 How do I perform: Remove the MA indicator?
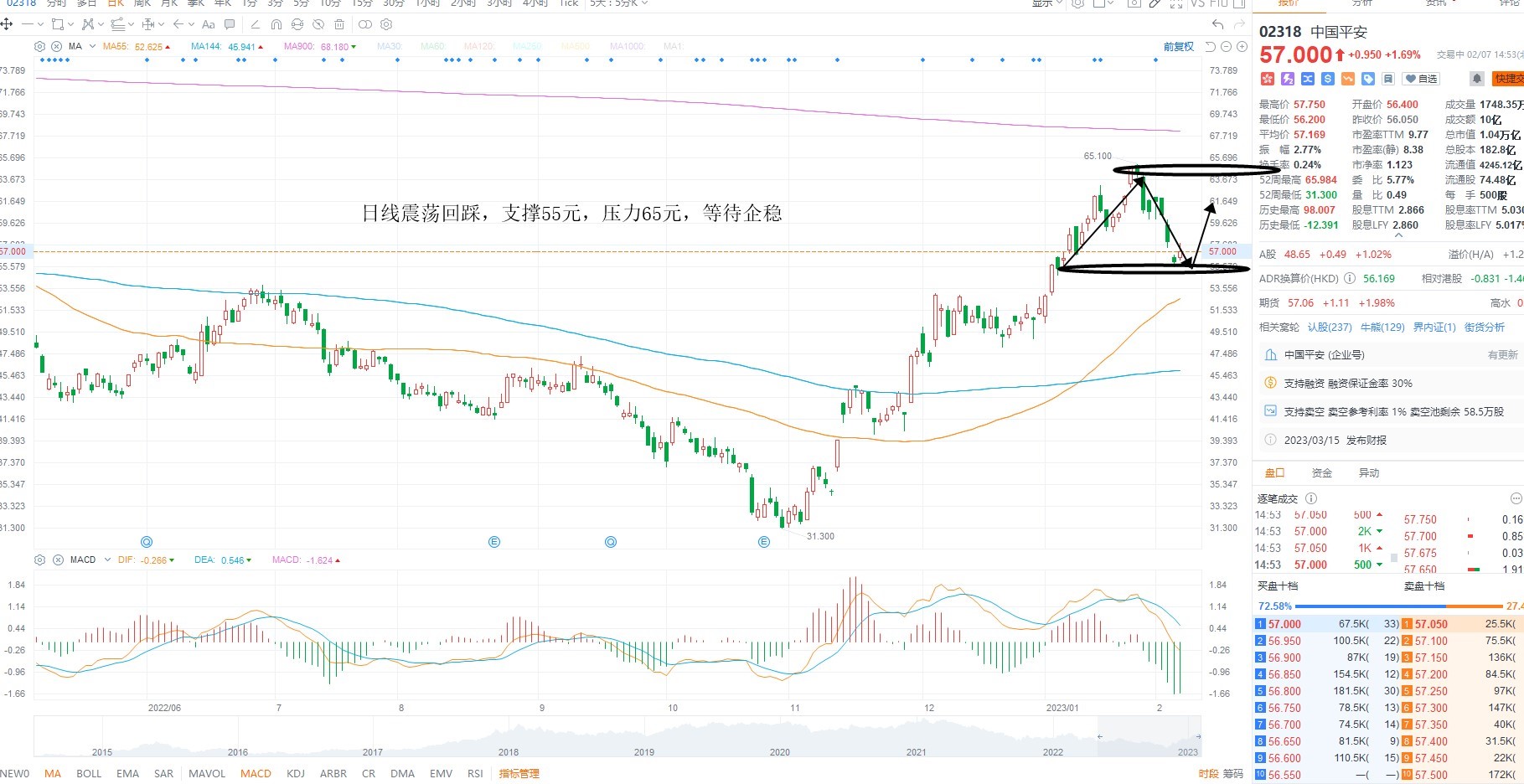tap(56, 47)
